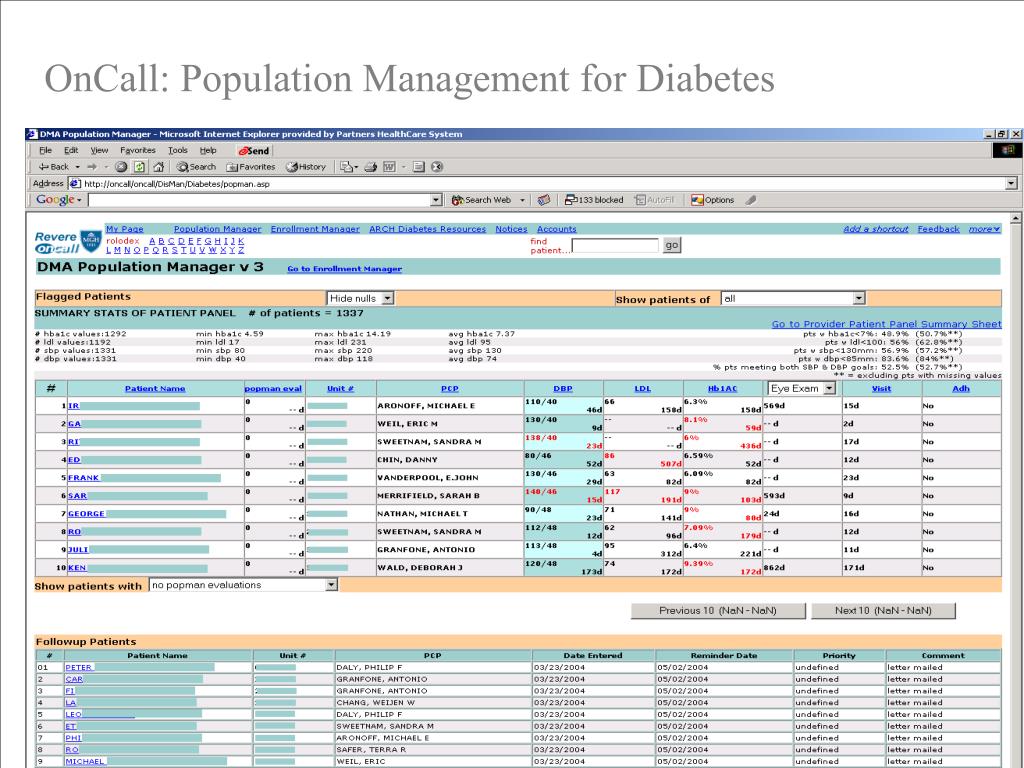This screenshot has width=1024, height=768.
Task: Open the File menu
Action: click(x=45, y=151)
